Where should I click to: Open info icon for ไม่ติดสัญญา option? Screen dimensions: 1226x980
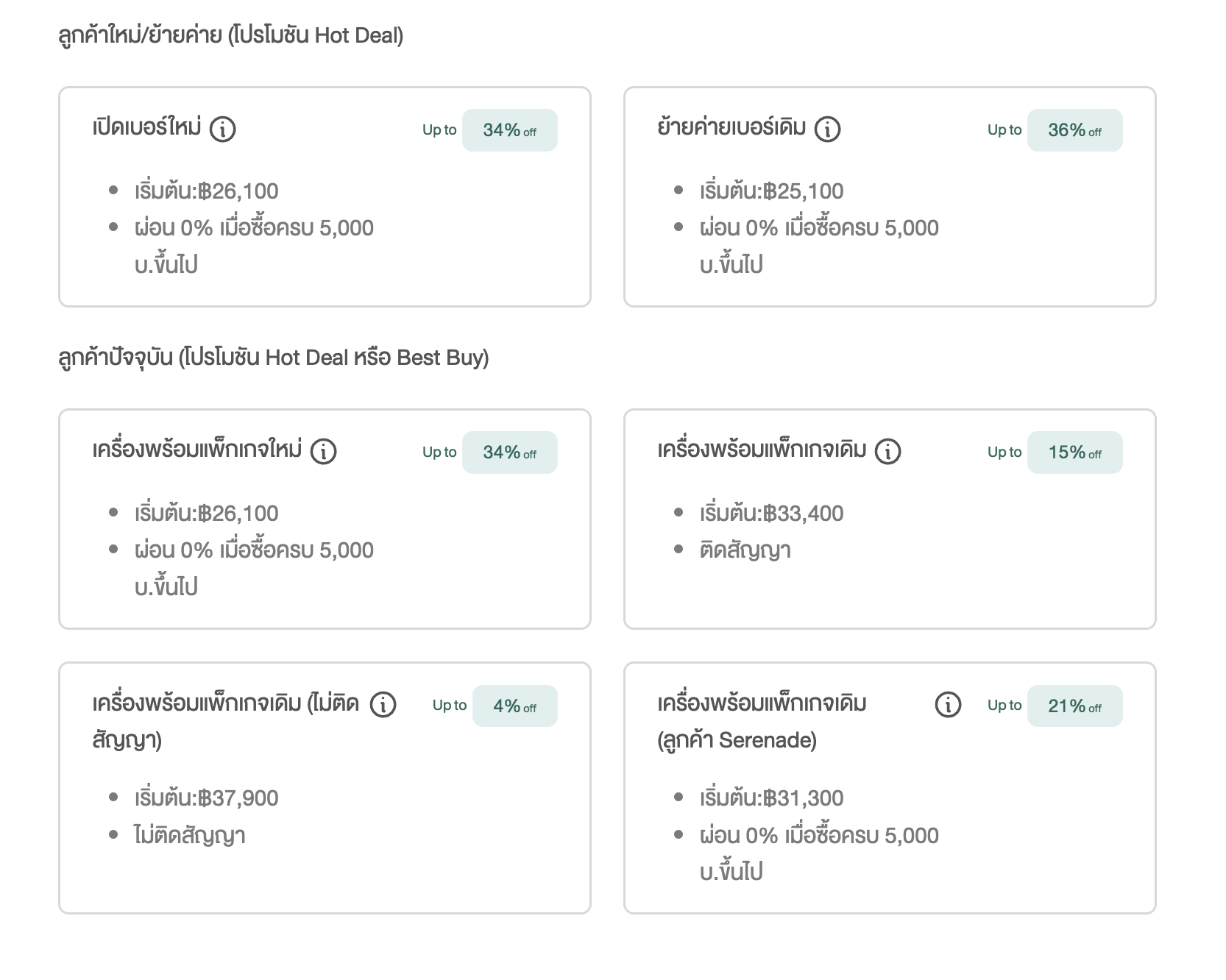[x=383, y=705]
